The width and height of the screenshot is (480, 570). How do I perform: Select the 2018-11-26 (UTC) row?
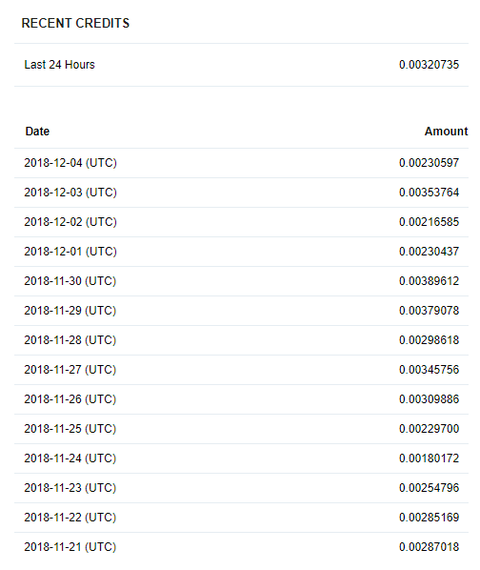pyautogui.click(x=241, y=400)
